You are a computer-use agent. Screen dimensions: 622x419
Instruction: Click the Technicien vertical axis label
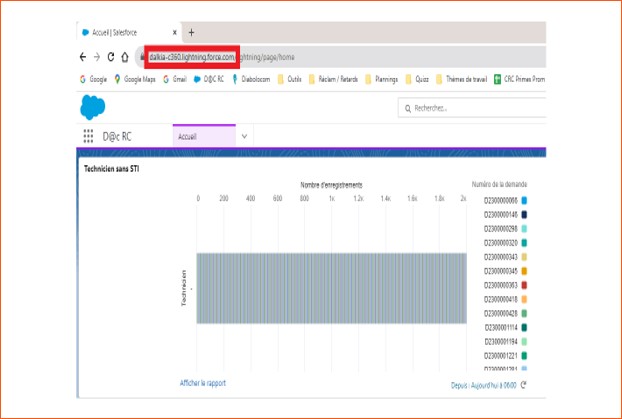183,288
